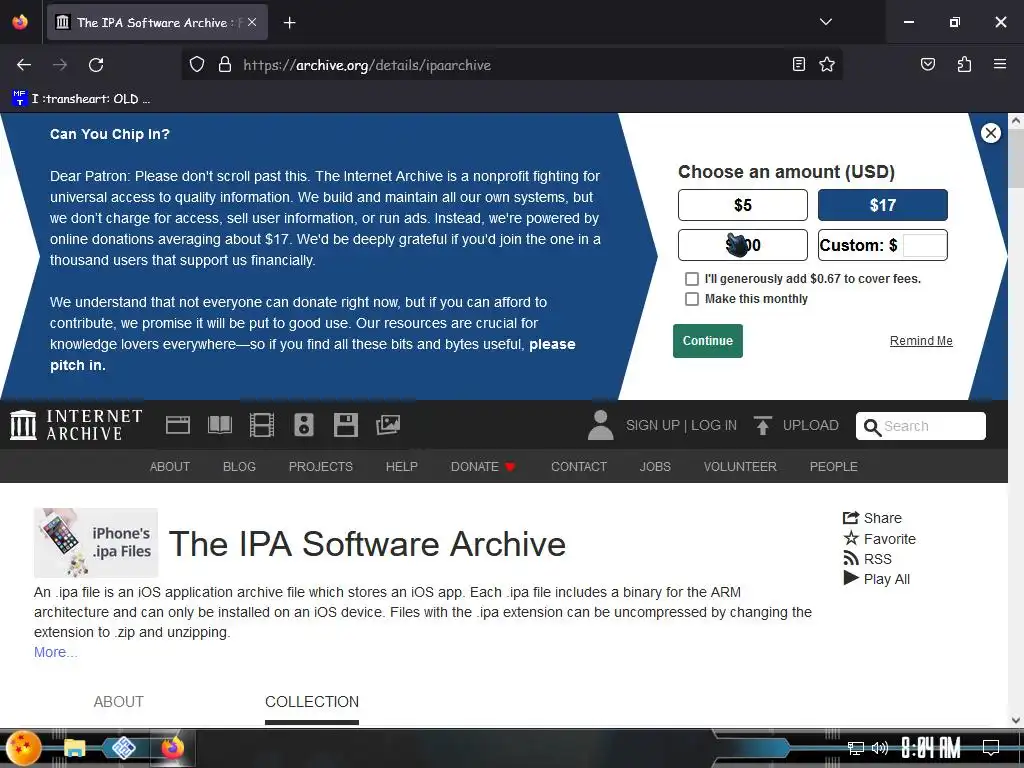The image size is (1024, 768).
Task: Open the DONATE nav item
Action: click(x=483, y=467)
